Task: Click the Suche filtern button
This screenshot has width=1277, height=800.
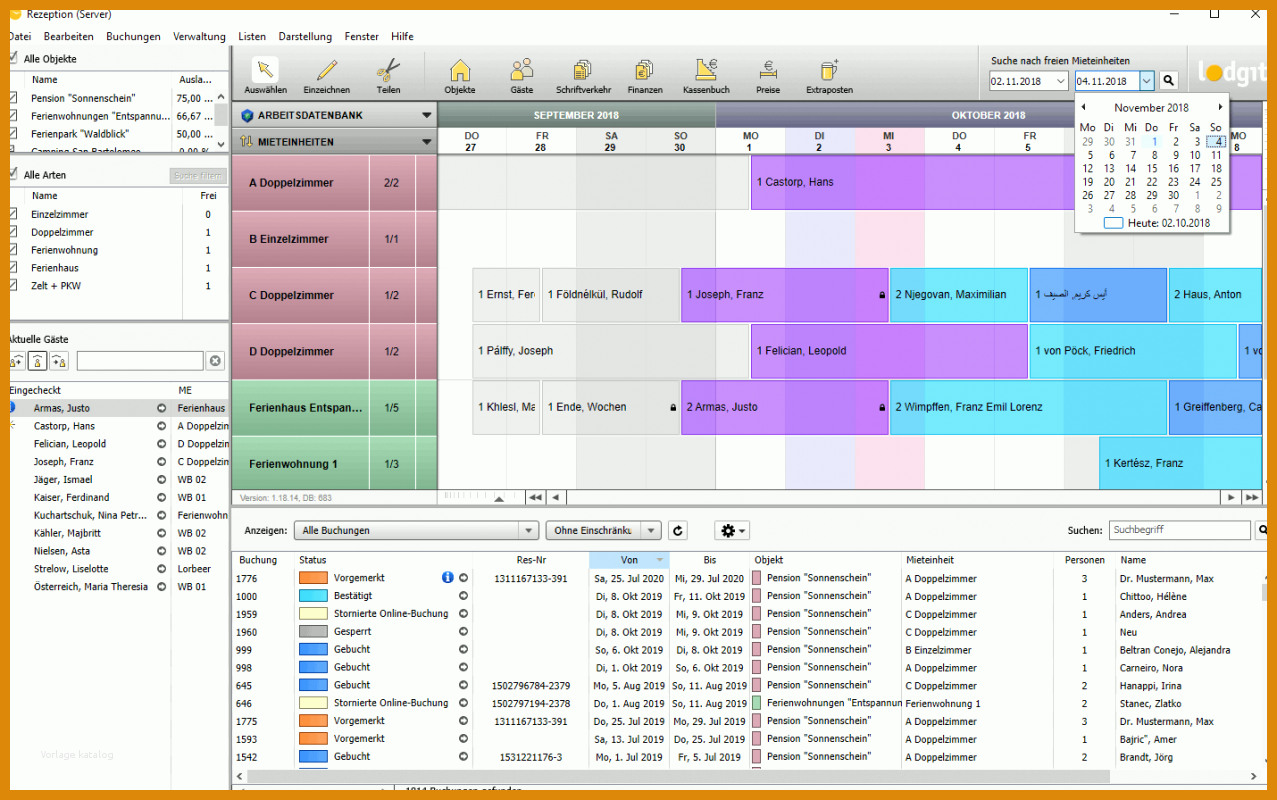Action: coord(198,176)
